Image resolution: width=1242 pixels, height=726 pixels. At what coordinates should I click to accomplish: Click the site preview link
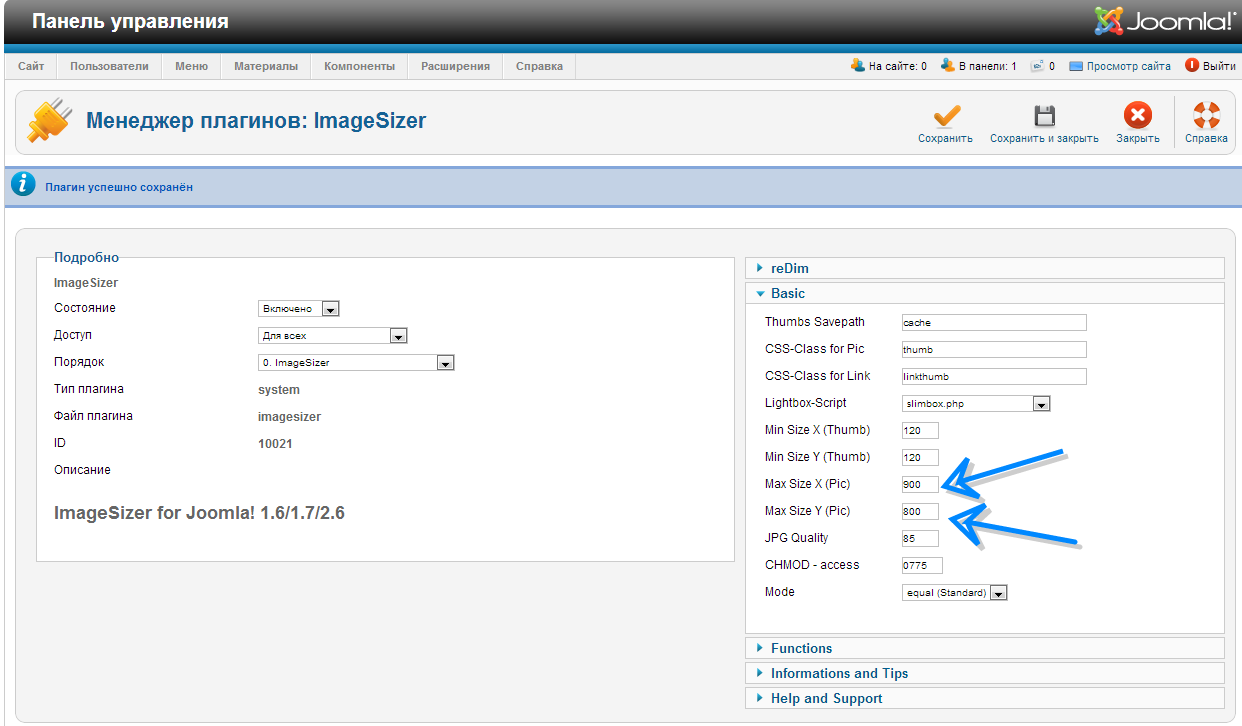coord(1128,66)
